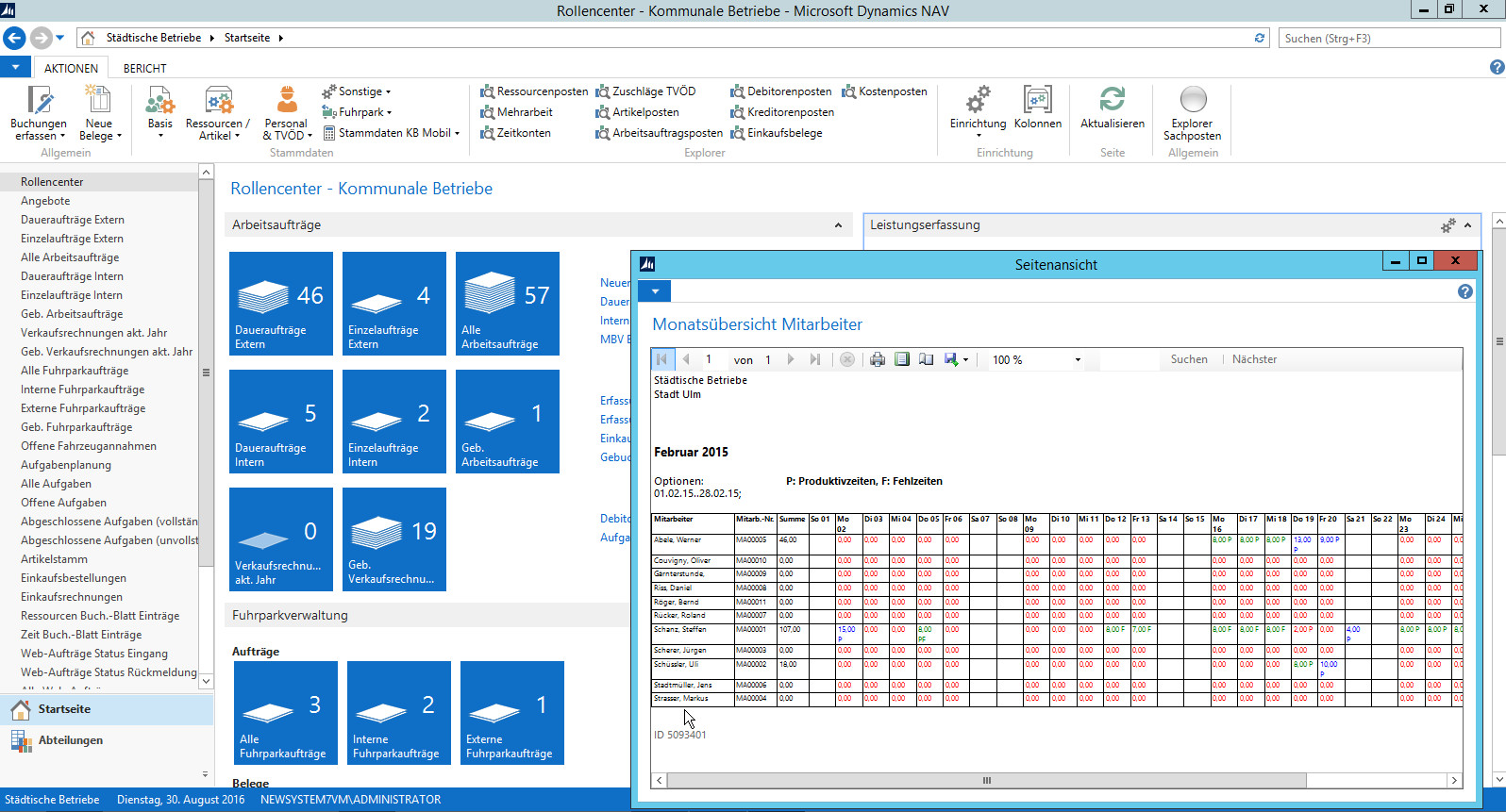
Task: Open Personal & TVÖD ribbon button
Action: click(x=286, y=112)
